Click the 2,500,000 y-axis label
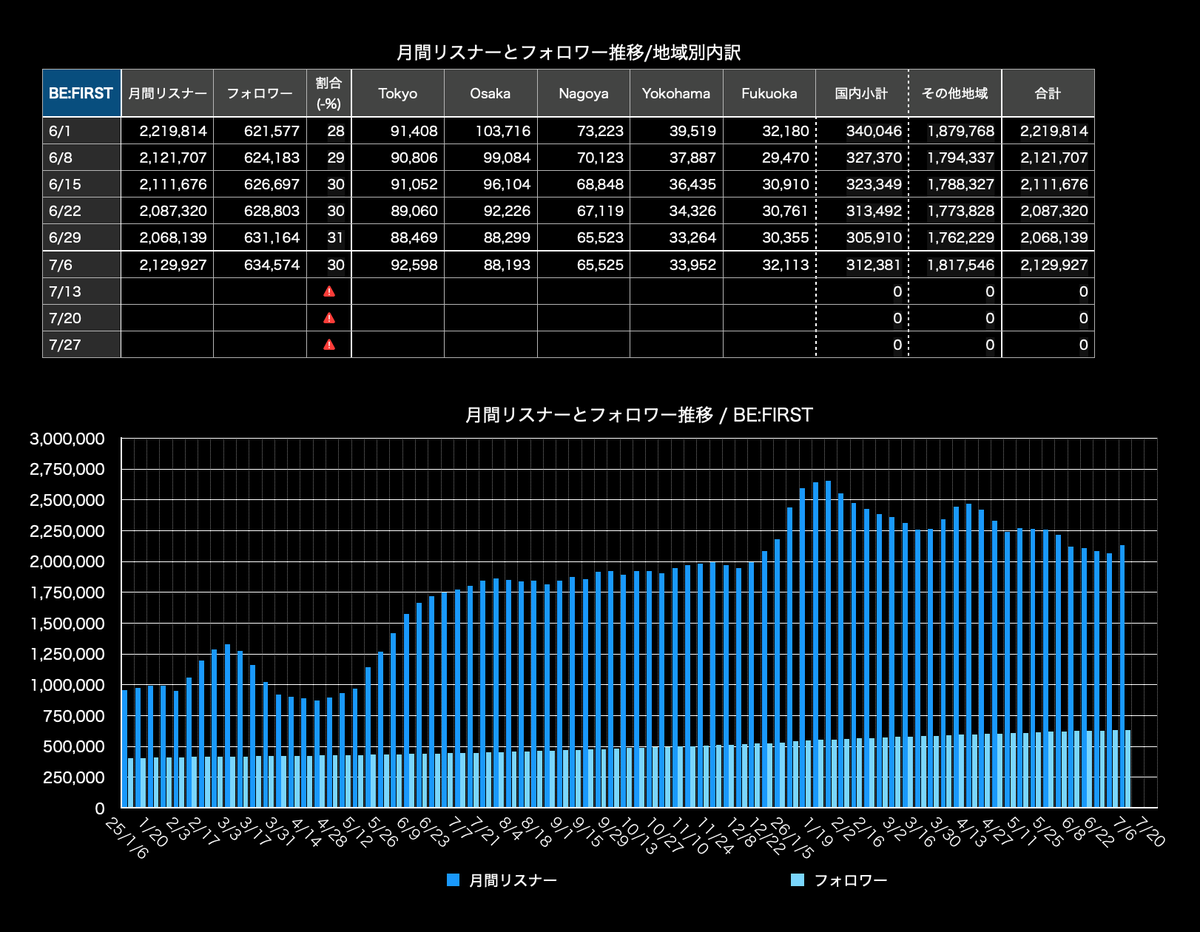The image size is (1200, 932). pyautogui.click(x=68, y=500)
